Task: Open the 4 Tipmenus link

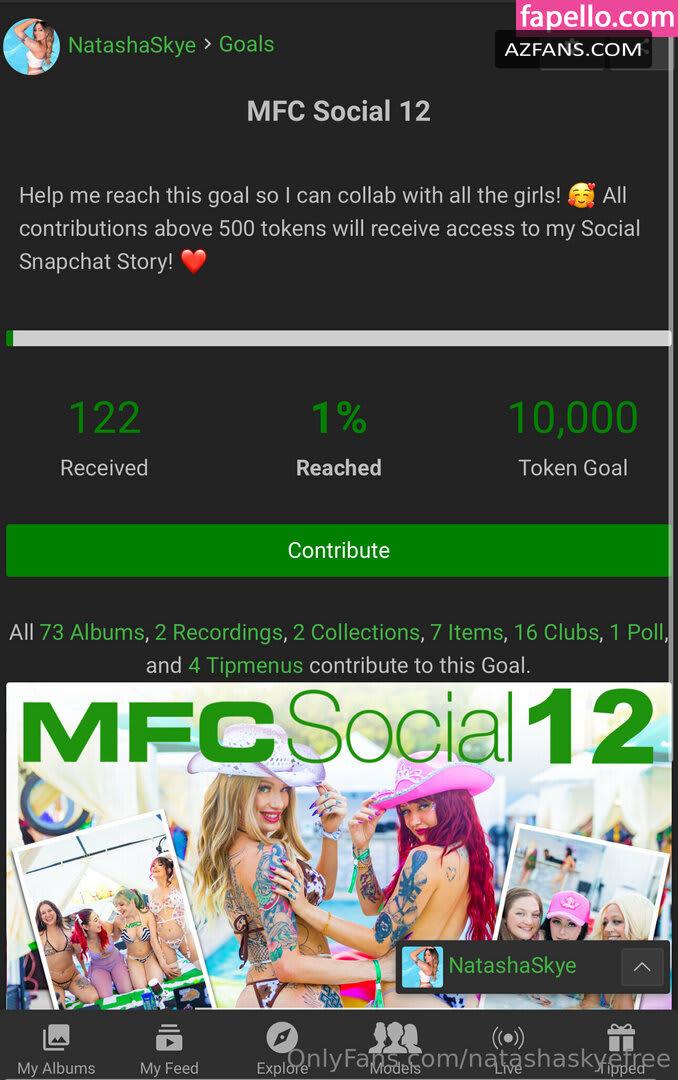Action: [x=245, y=665]
